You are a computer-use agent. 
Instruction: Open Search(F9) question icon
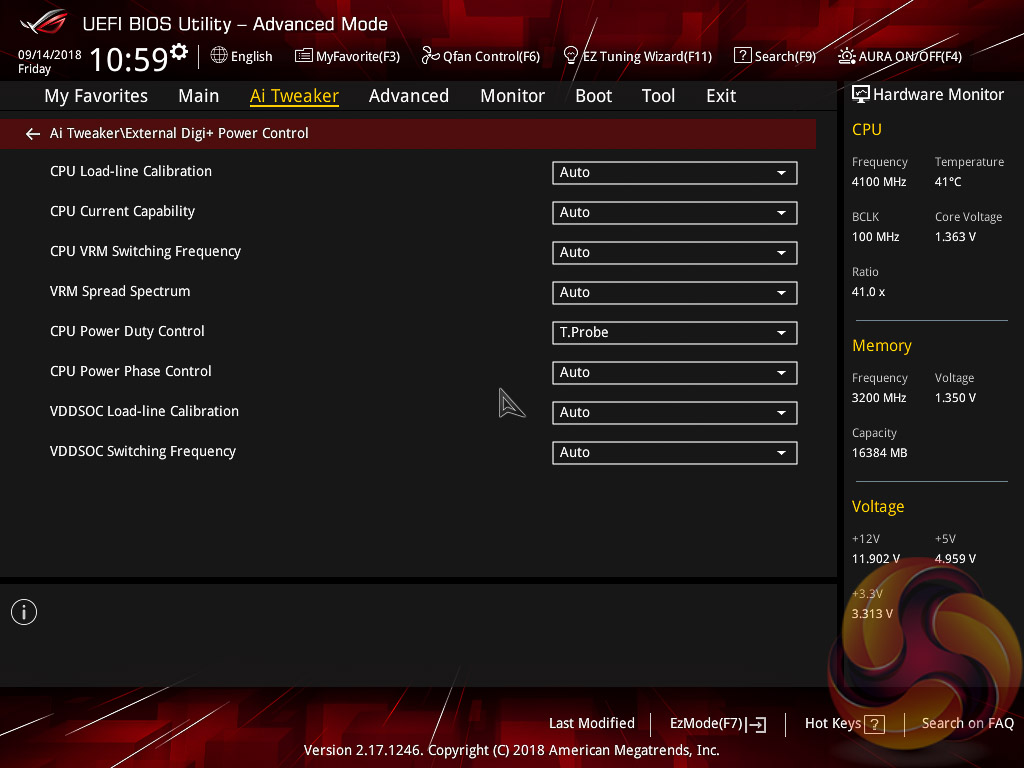743,56
